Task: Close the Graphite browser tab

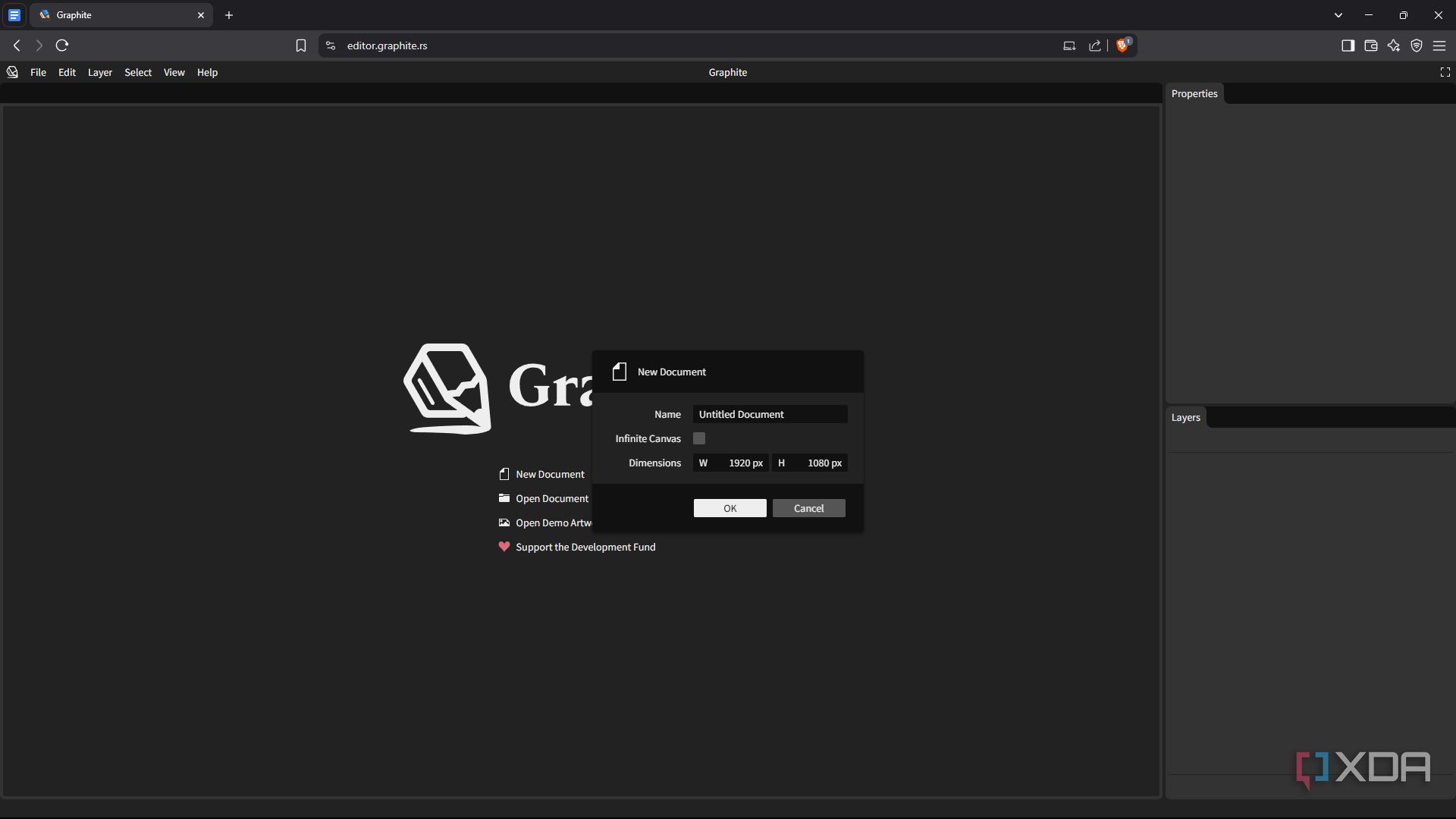Action: [201, 15]
